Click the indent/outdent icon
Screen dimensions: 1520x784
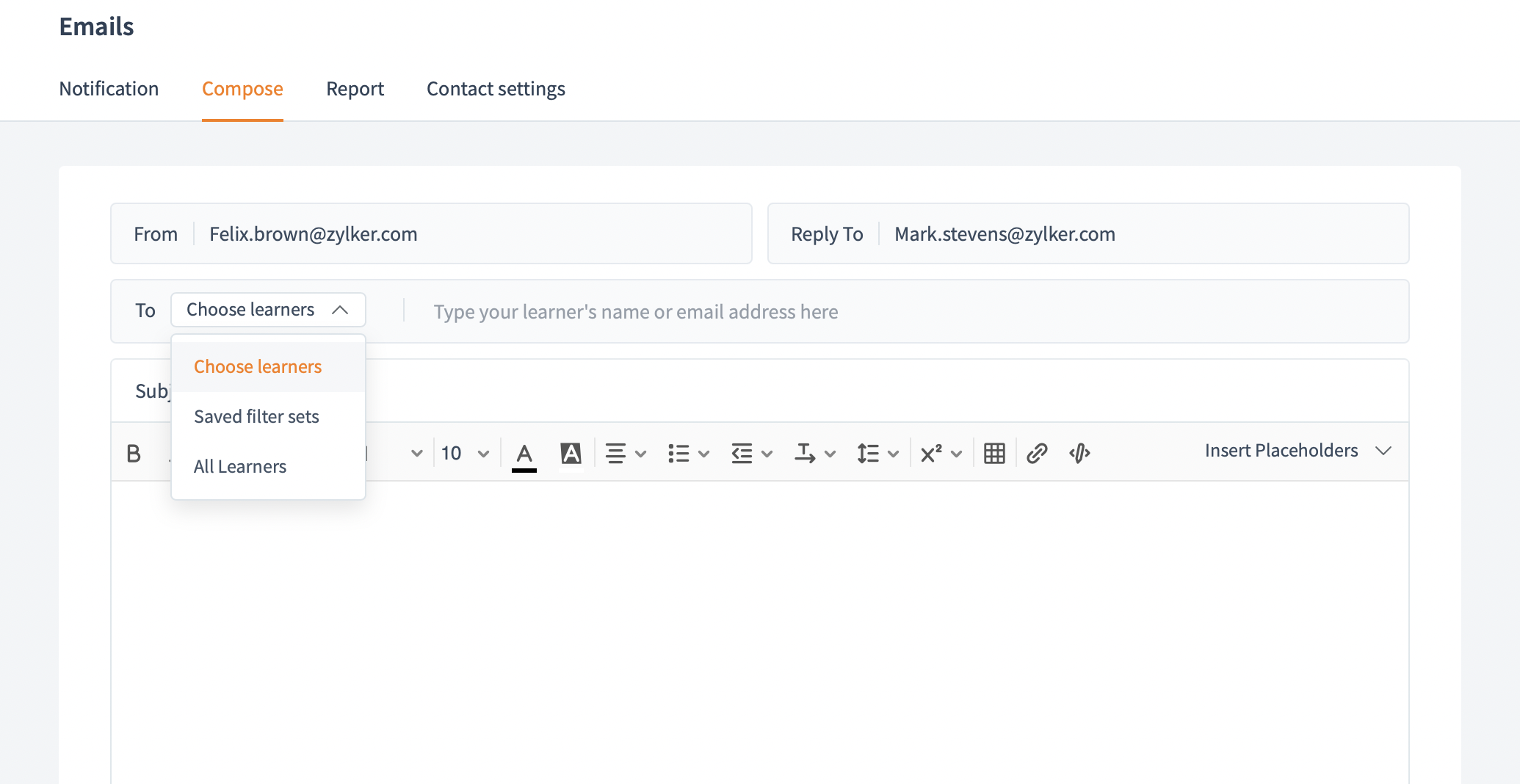click(742, 454)
